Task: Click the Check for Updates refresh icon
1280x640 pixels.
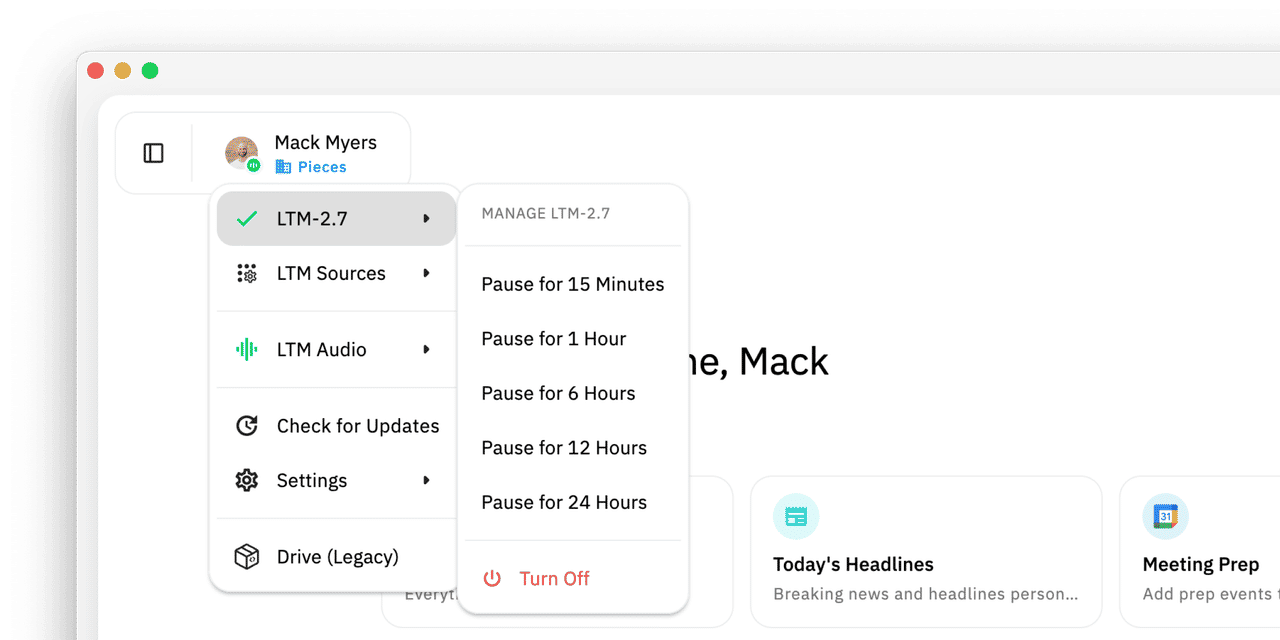Action: (x=247, y=426)
